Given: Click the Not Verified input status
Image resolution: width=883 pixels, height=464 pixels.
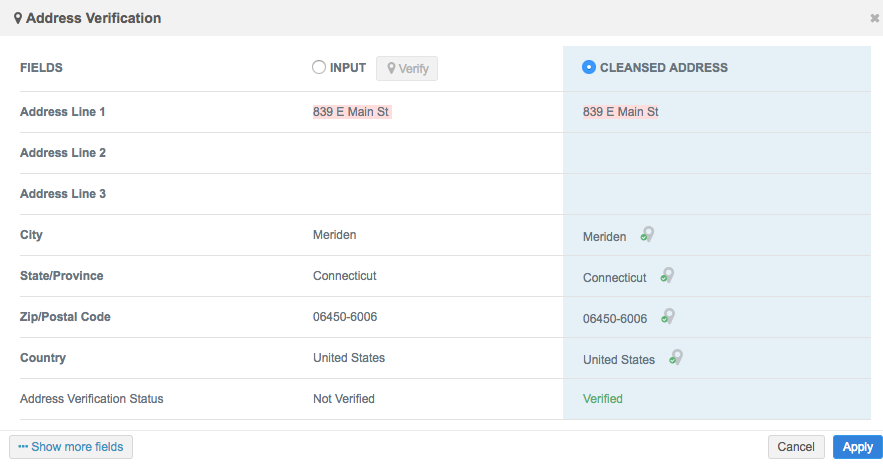Looking at the screenshot, I should [x=343, y=399].
